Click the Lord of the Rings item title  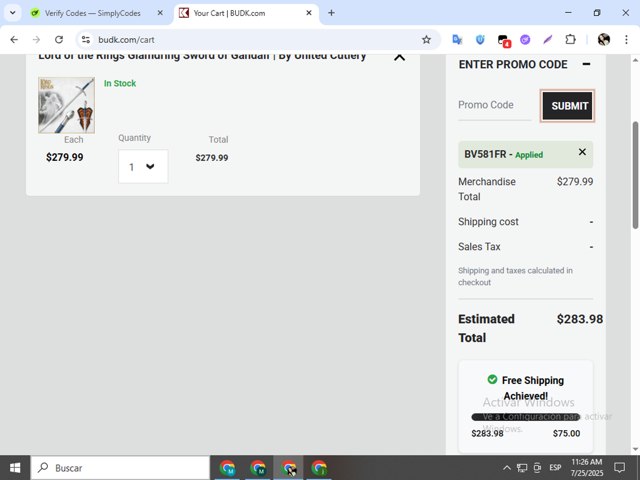[x=202, y=56]
